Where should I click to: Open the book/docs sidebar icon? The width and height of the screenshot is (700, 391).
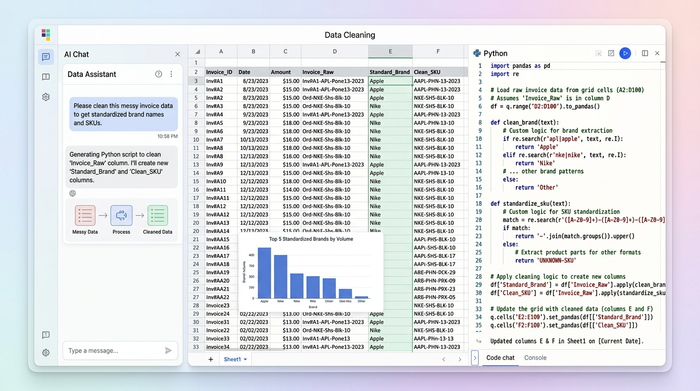[x=46, y=77]
